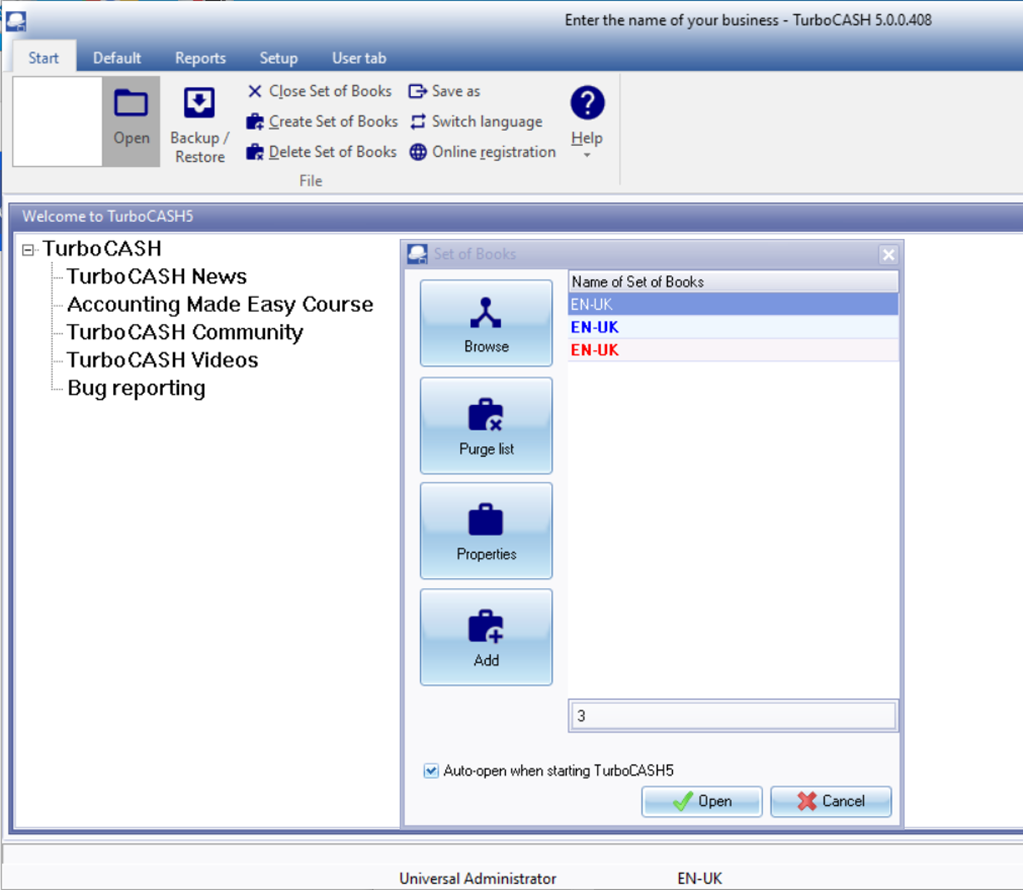Collapse the TurboCASH tree node
The width and height of the screenshot is (1023, 890).
(x=29, y=250)
